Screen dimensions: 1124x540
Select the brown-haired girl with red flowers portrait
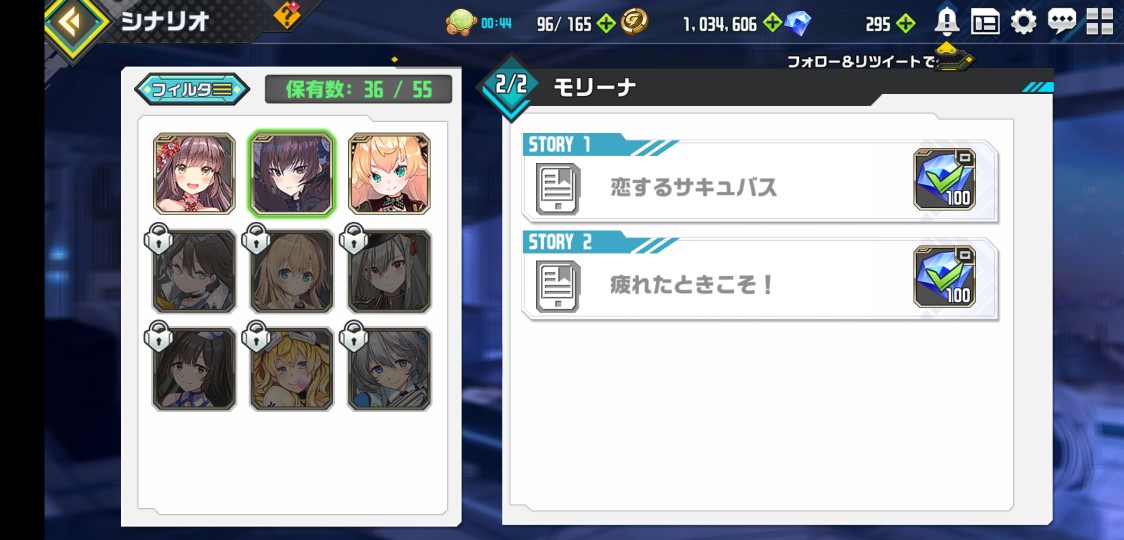click(x=194, y=174)
